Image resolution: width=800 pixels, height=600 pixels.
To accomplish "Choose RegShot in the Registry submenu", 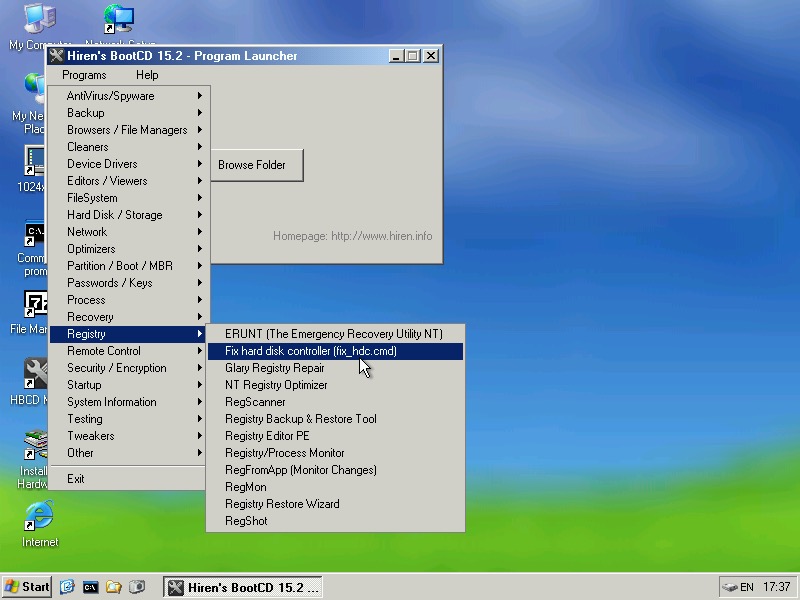I will 246,521.
